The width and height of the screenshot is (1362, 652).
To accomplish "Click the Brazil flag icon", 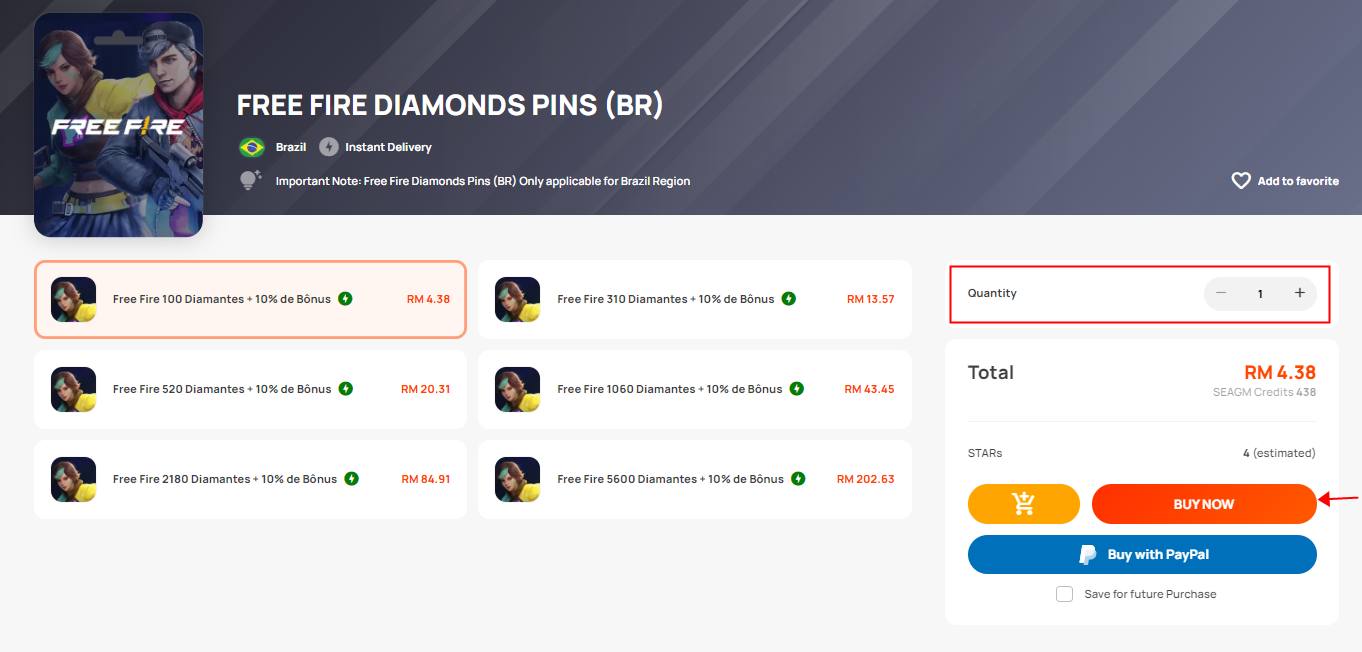I will pyautogui.click(x=251, y=147).
